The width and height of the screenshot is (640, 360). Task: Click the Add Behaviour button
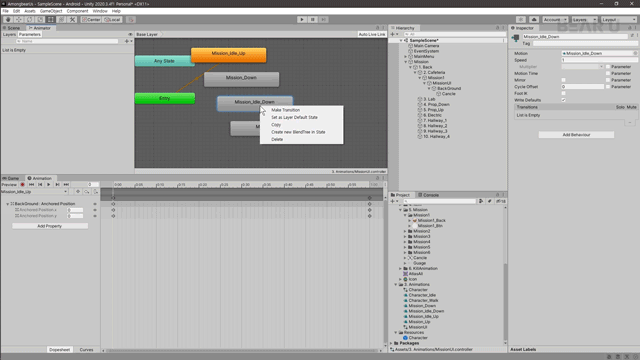click(576, 135)
